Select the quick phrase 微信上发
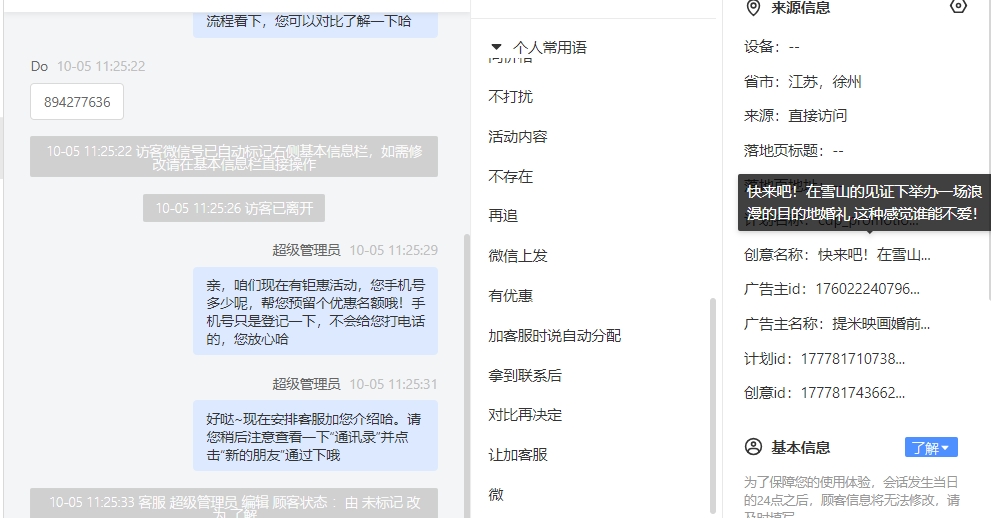Screen dimensions: 991x518 [x=518, y=256]
